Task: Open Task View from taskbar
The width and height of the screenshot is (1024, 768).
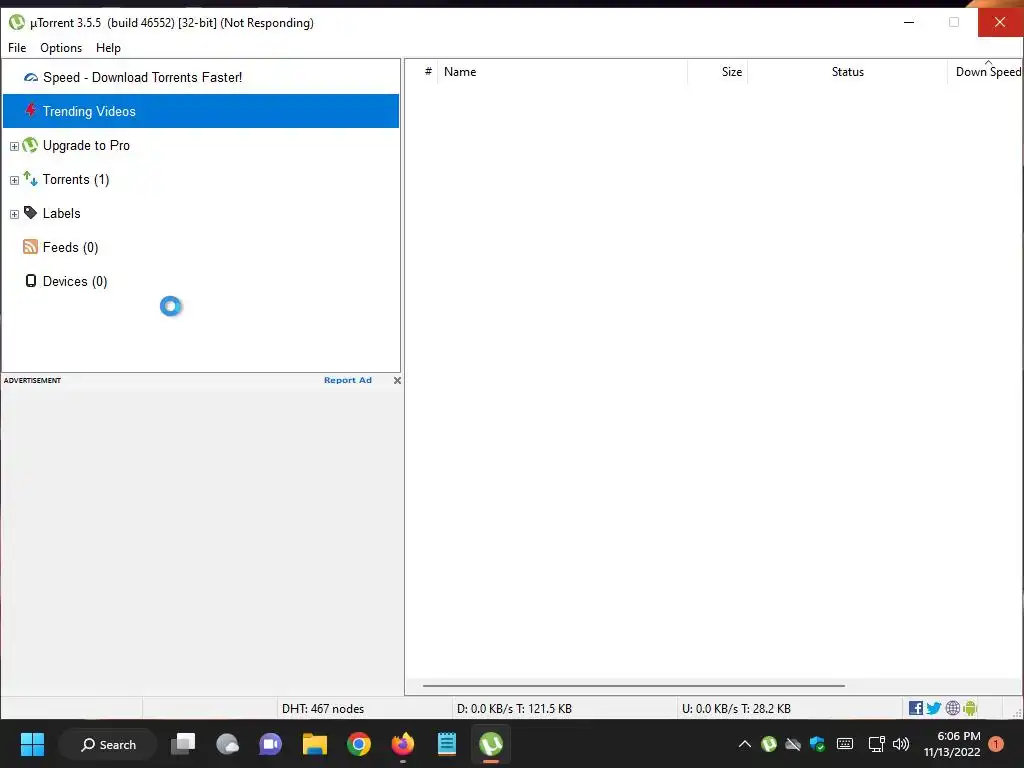Action: coord(183,744)
